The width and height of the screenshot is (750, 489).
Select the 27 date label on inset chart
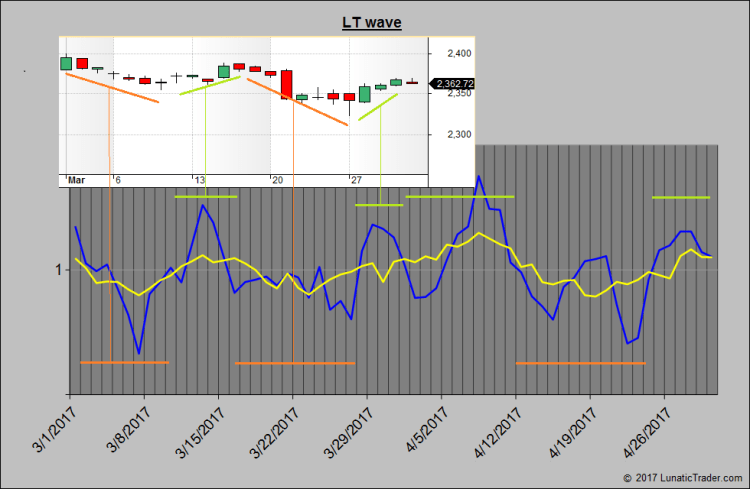pos(356,180)
